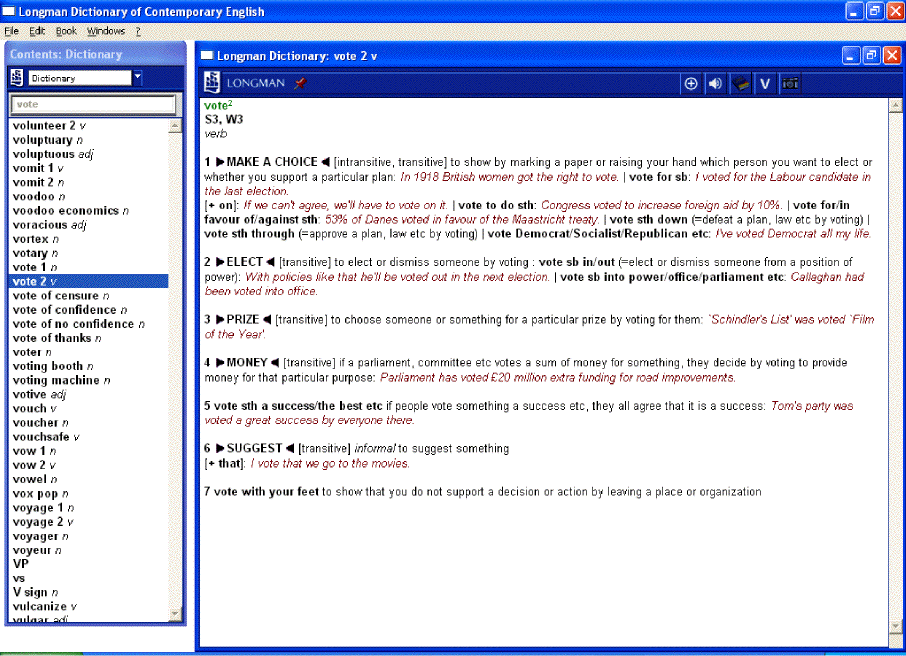Click the red pin icon beside LONGMAN
Screen dimensions: 906x656
(x=300, y=83)
